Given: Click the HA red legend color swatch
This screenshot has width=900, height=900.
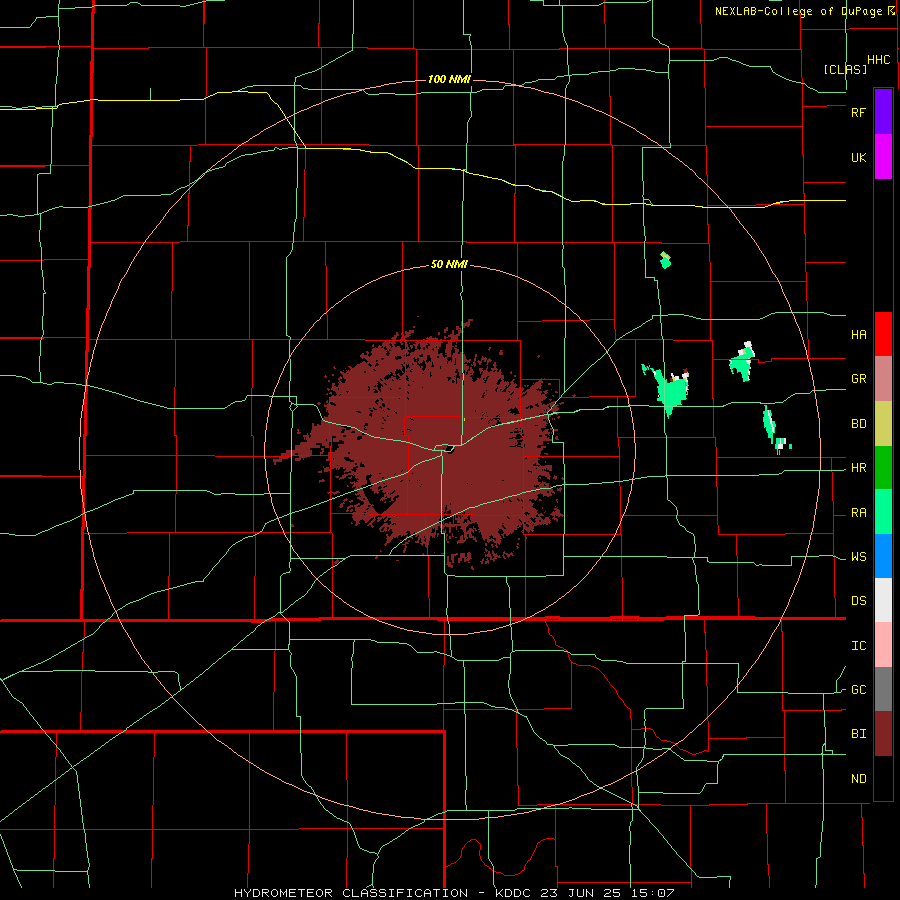Looking at the screenshot, I should tap(883, 334).
